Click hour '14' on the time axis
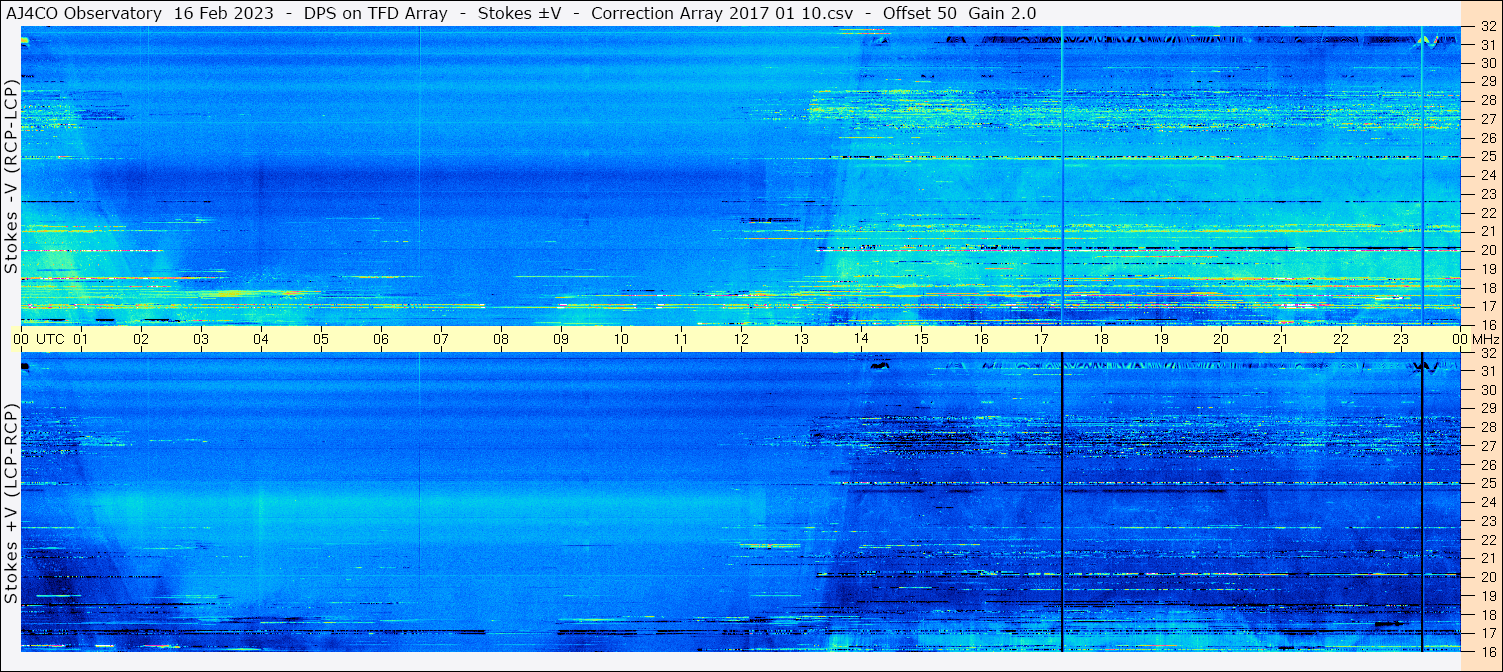The width and height of the screenshot is (1503, 672). pyautogui.click(x=861, y=339)
